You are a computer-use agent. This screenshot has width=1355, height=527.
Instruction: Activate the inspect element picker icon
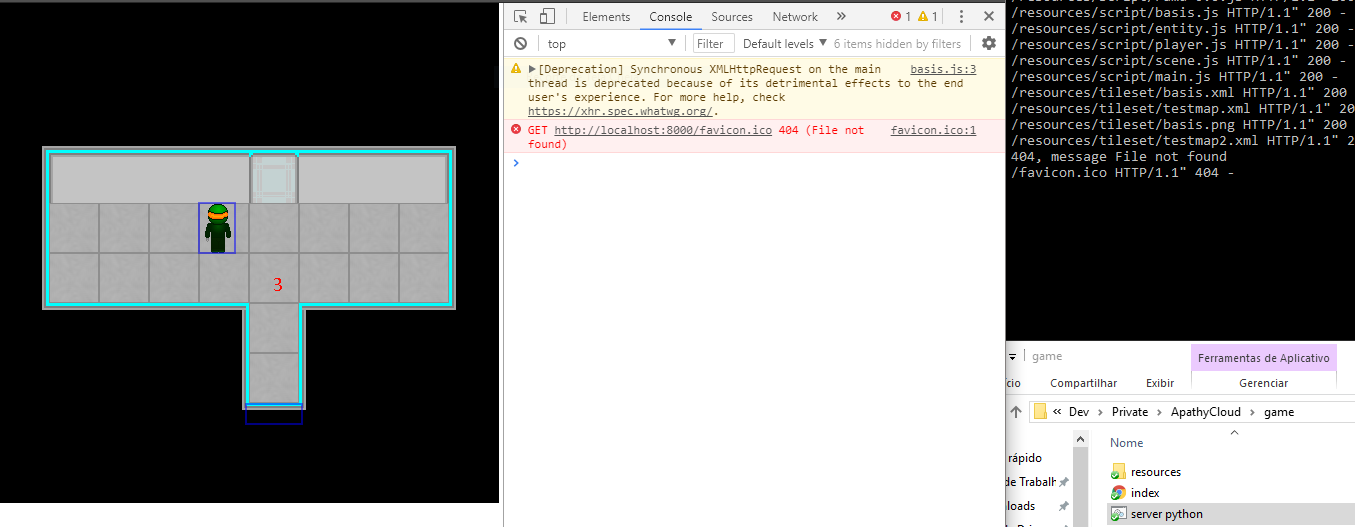[x=520, y=16]
